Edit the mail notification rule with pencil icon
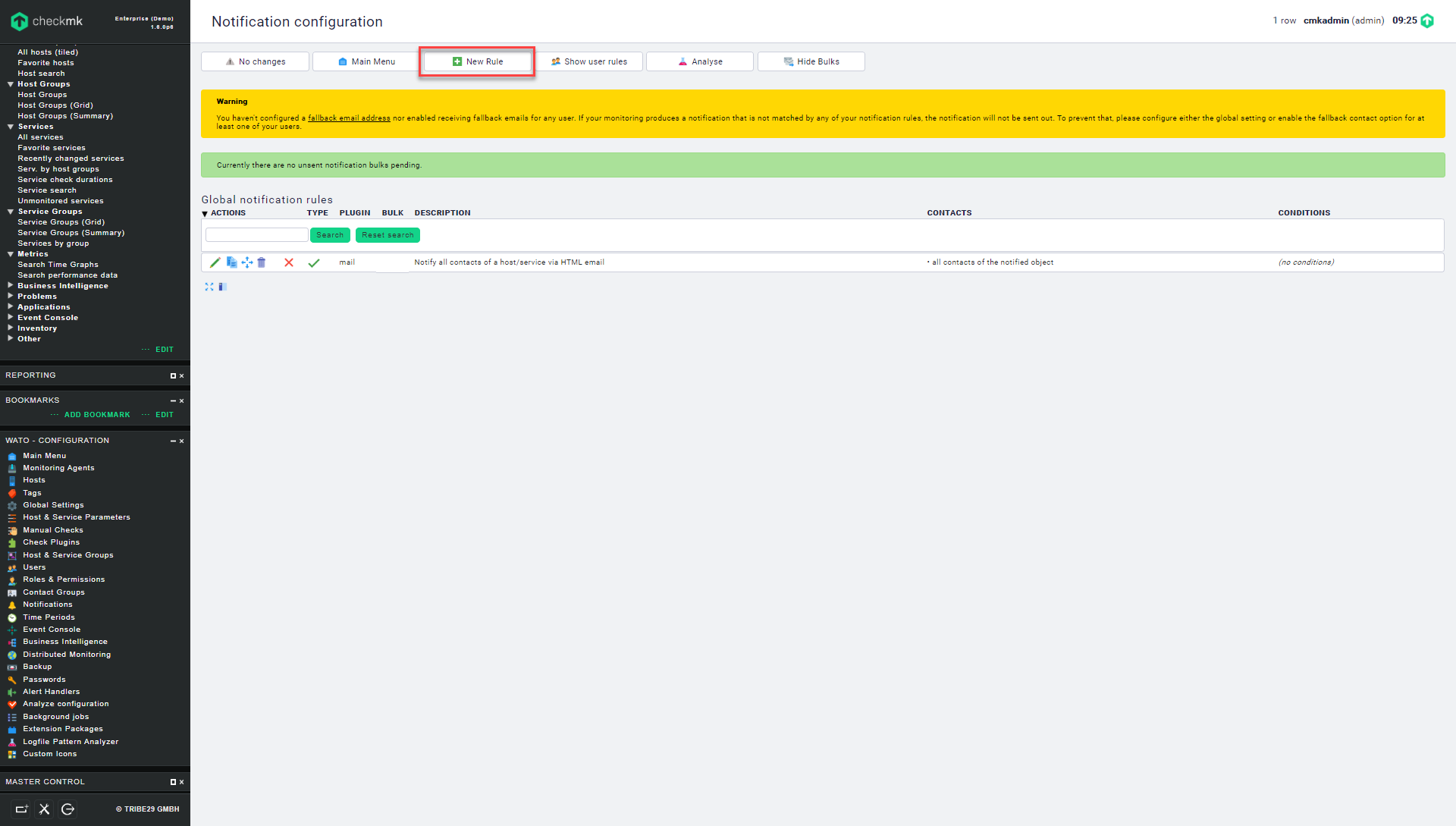The width and height of the screenshot is (1456, 826). 215,262
